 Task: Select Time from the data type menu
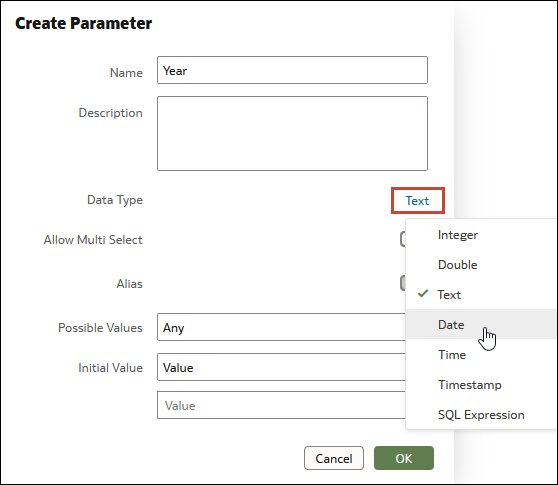click(480, 355)
